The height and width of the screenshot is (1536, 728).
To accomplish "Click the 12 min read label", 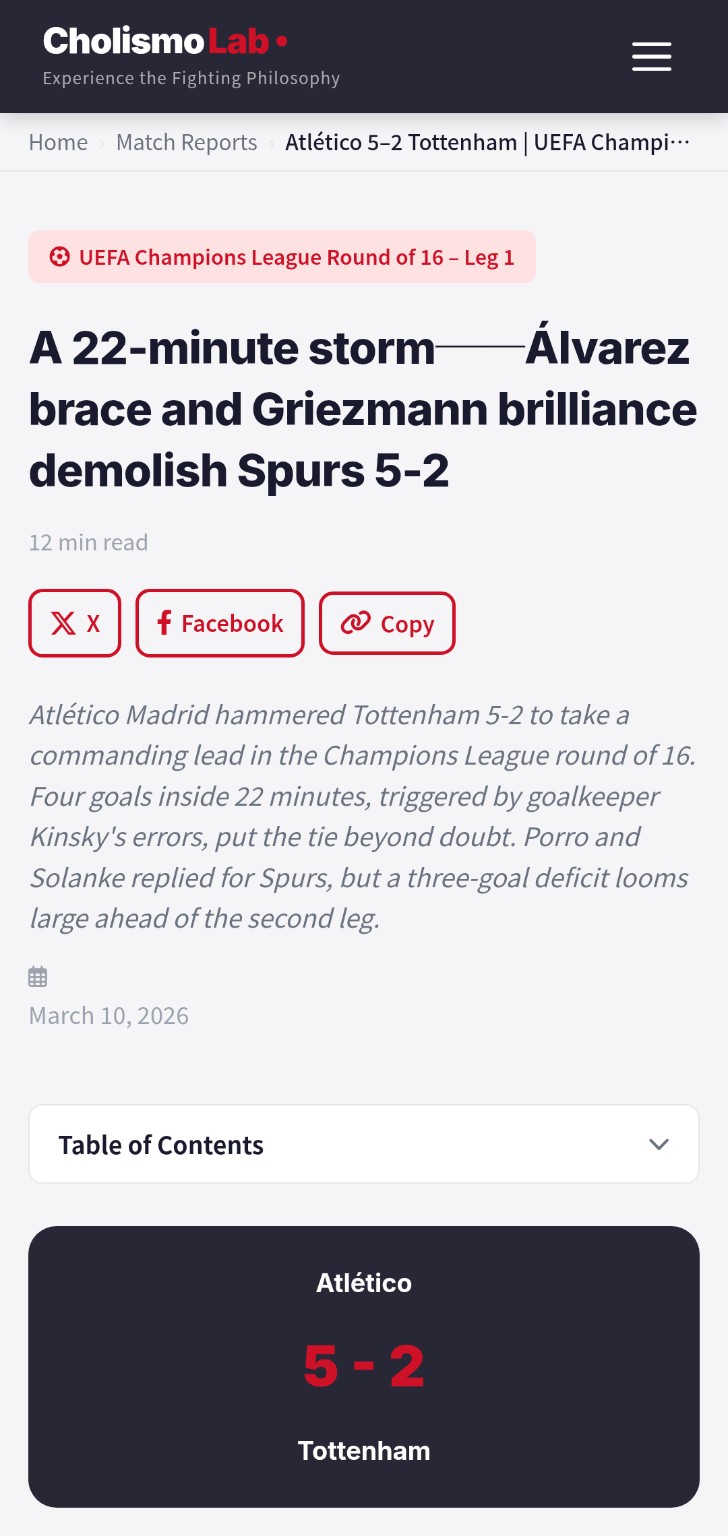I will tap(88, 542).
